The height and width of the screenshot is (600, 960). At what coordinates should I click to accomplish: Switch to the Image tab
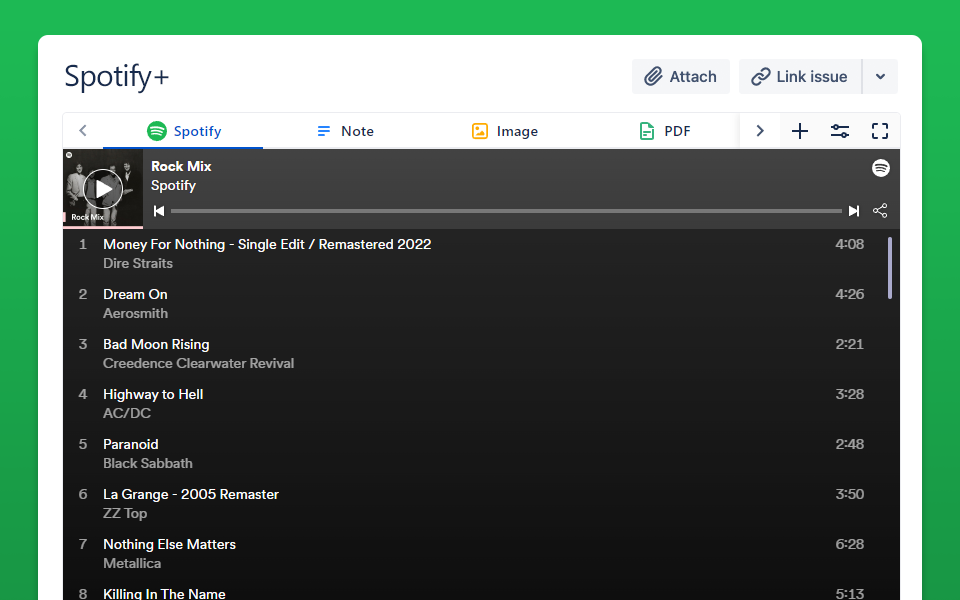click(x=505, y=131)
